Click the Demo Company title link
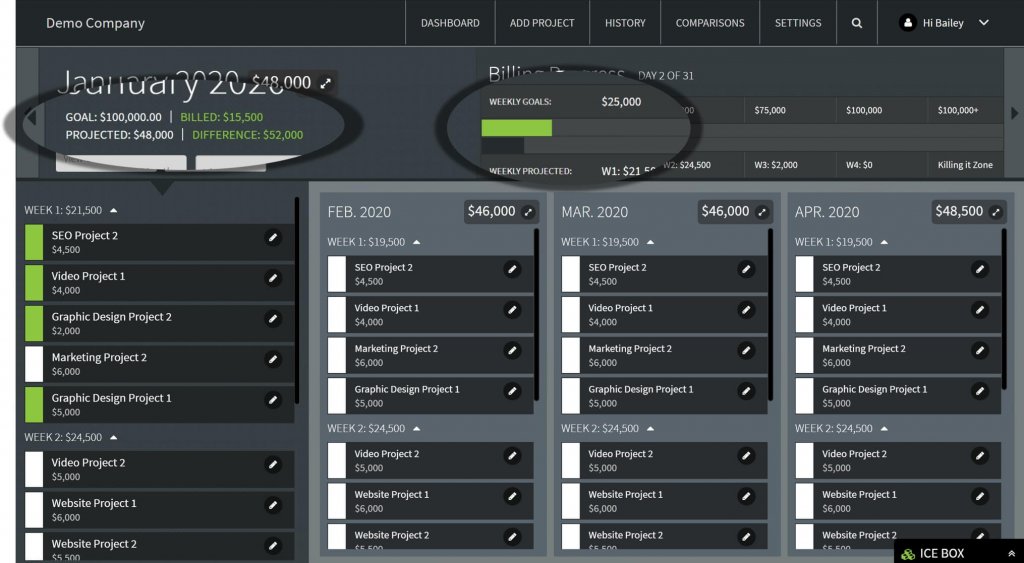The image size is (1024, 563). click(x=95, y=23)
